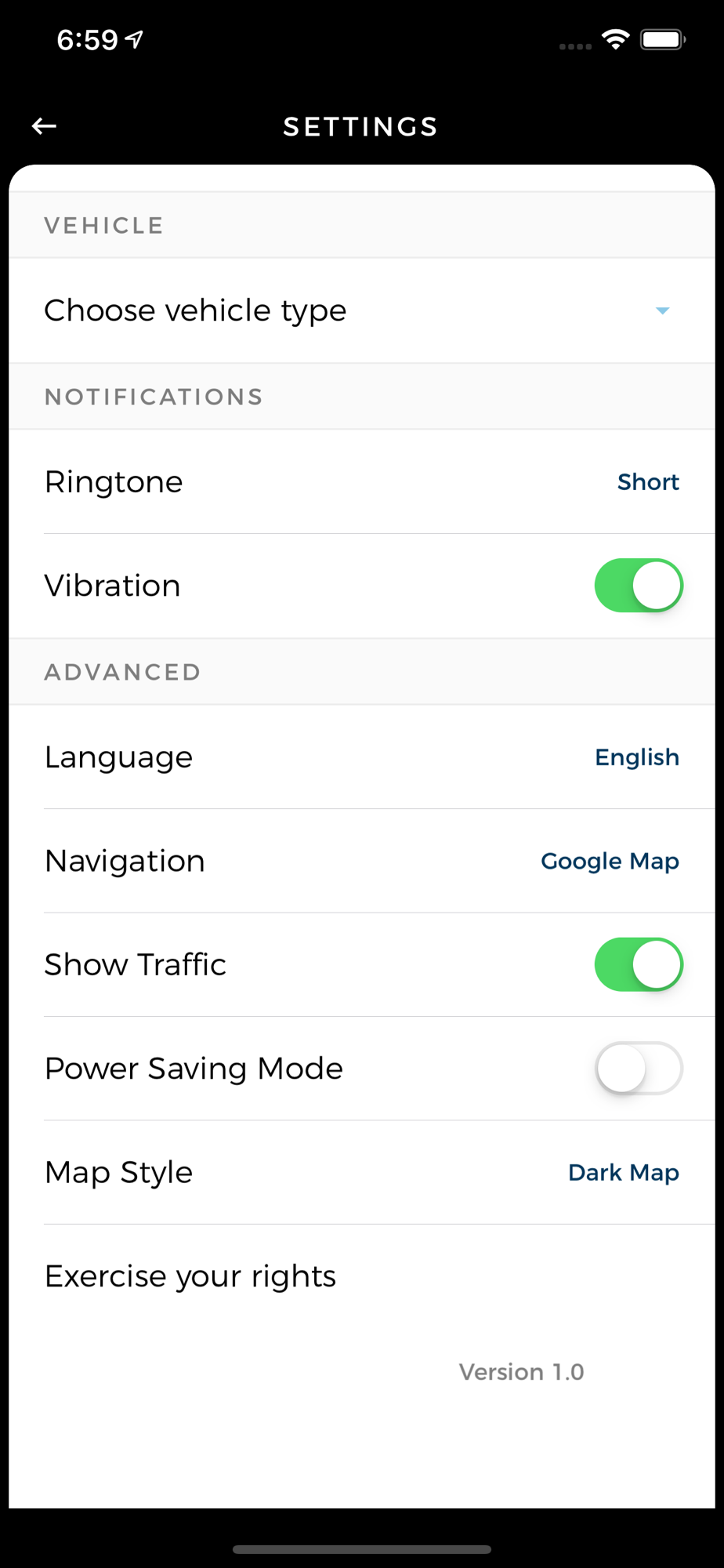Tap the Exercise your rights link
Viewport: 724px width, 1568px height.
coord(190,1276)
